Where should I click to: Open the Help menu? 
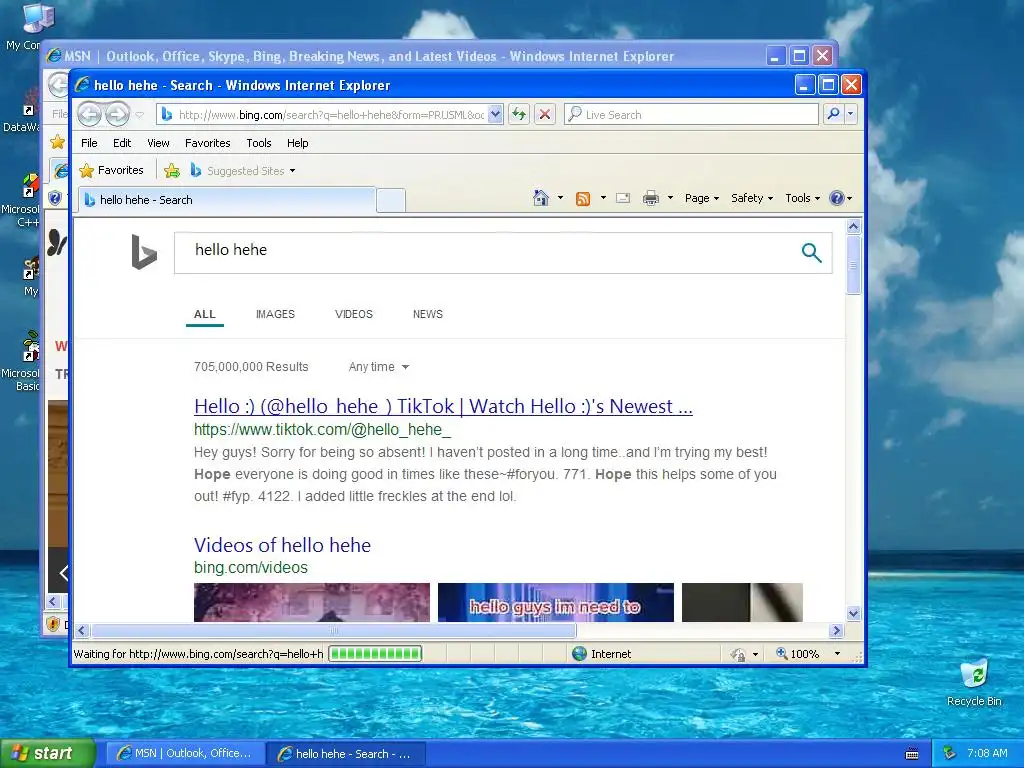coord(297,143)
